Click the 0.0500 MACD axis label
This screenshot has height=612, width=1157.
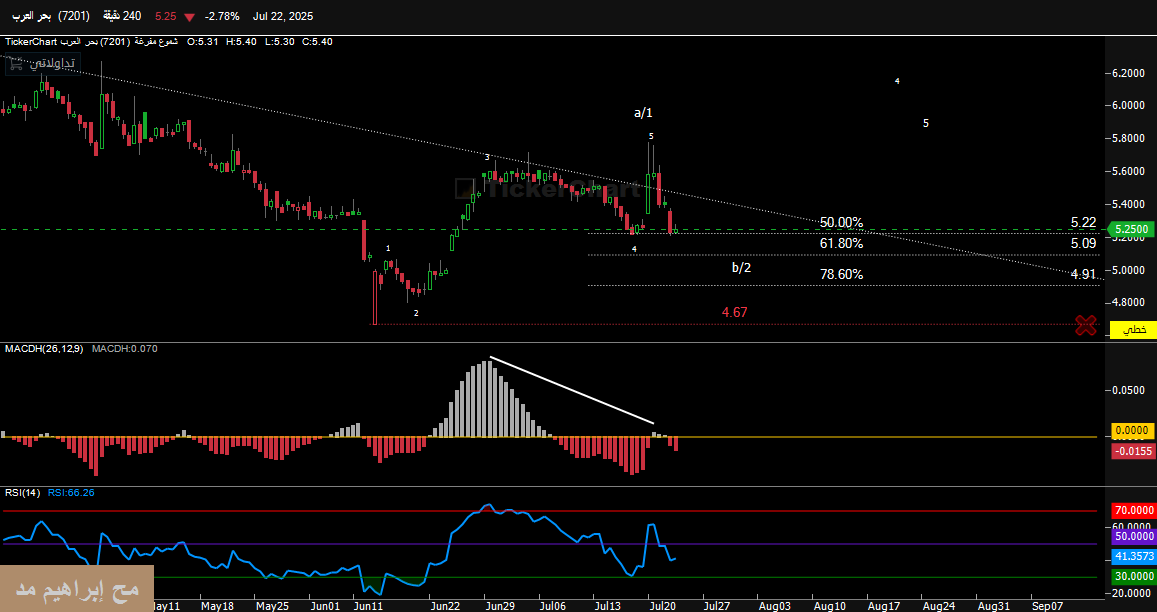1128,390
